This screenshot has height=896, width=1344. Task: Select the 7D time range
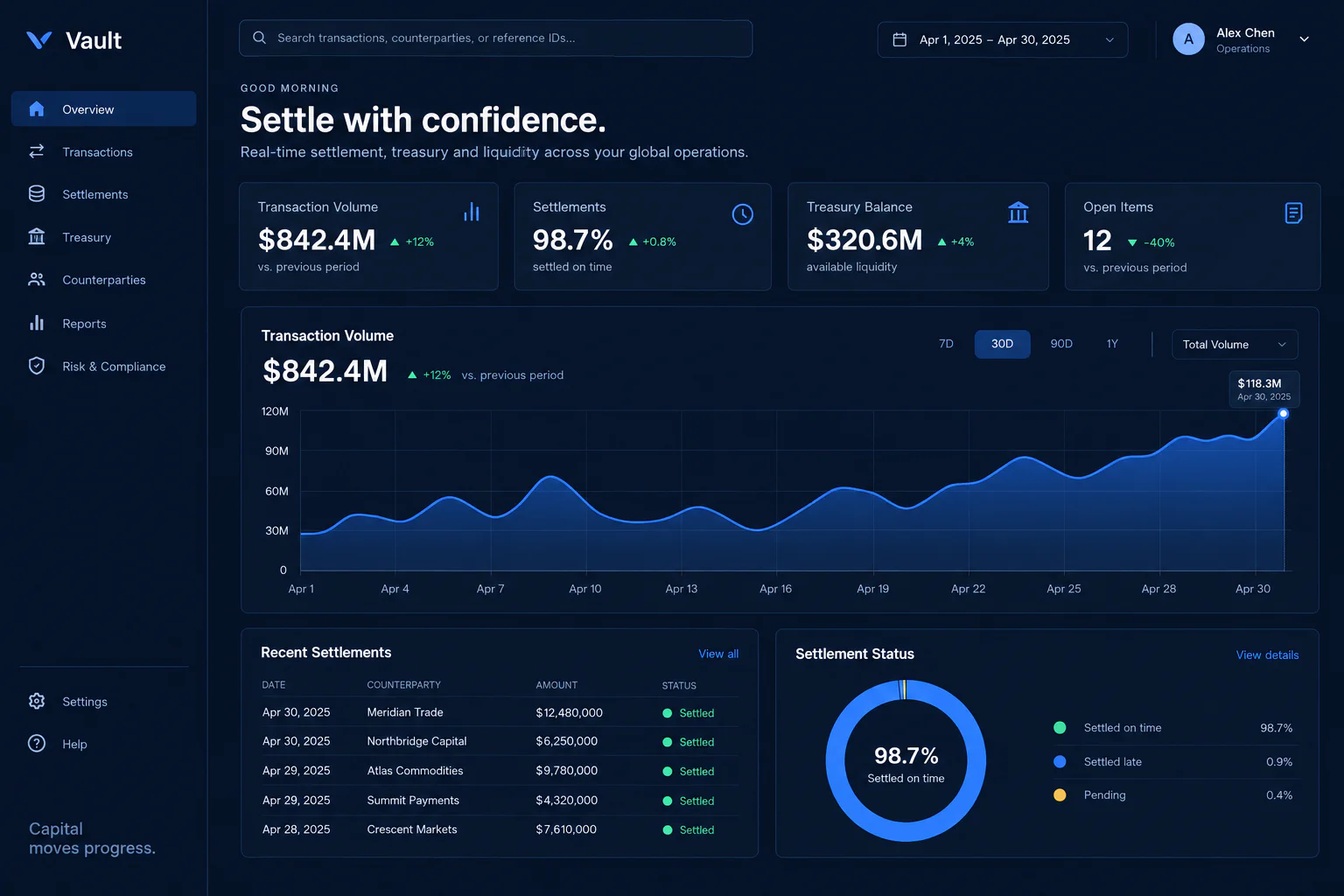point(946,344)
